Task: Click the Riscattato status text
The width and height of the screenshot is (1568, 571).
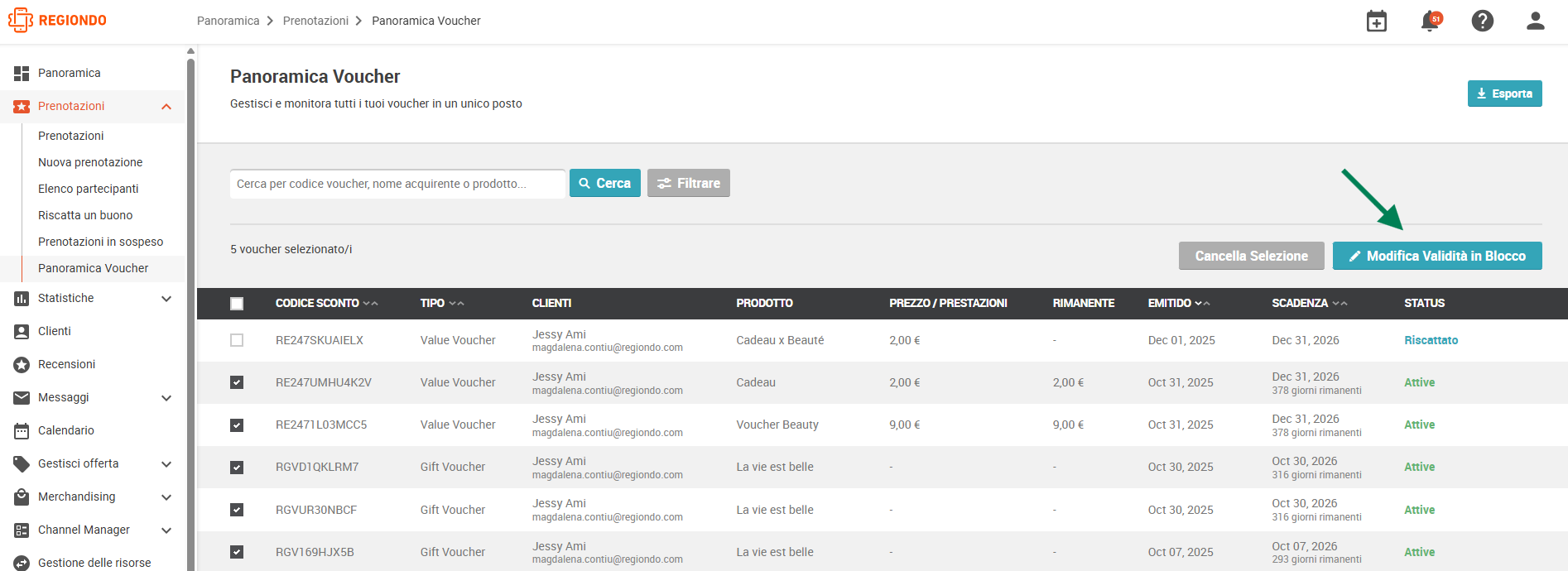Action: tap(1431, 340)
